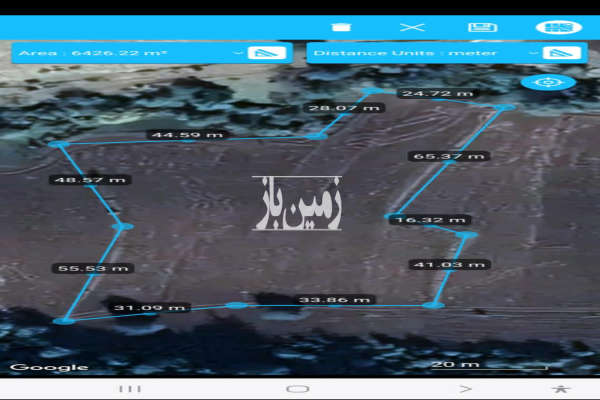600x400 pixels.
Task: Tap the ruler icon beside Distance Units
Action: [561, 52]
